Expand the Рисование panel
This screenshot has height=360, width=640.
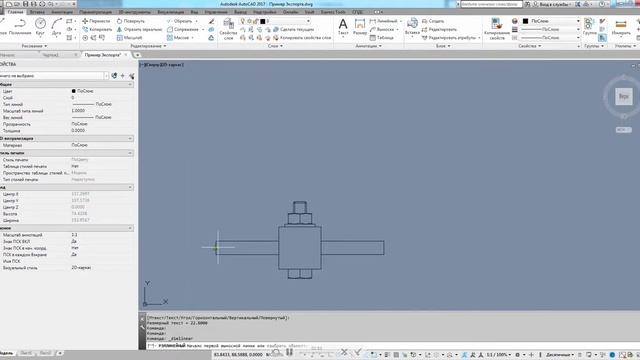tap(34, 46)
